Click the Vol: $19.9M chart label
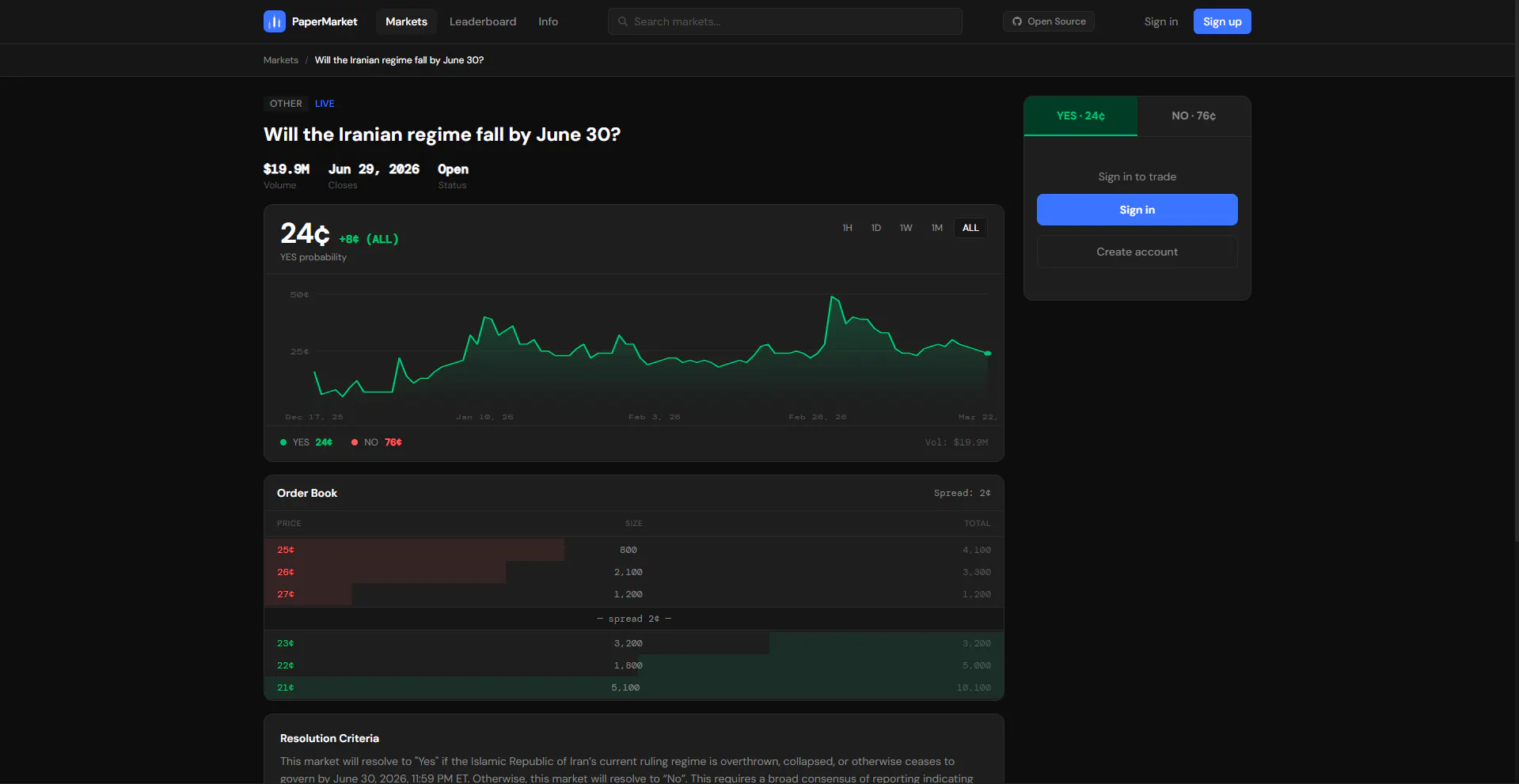 pos(956,442)
